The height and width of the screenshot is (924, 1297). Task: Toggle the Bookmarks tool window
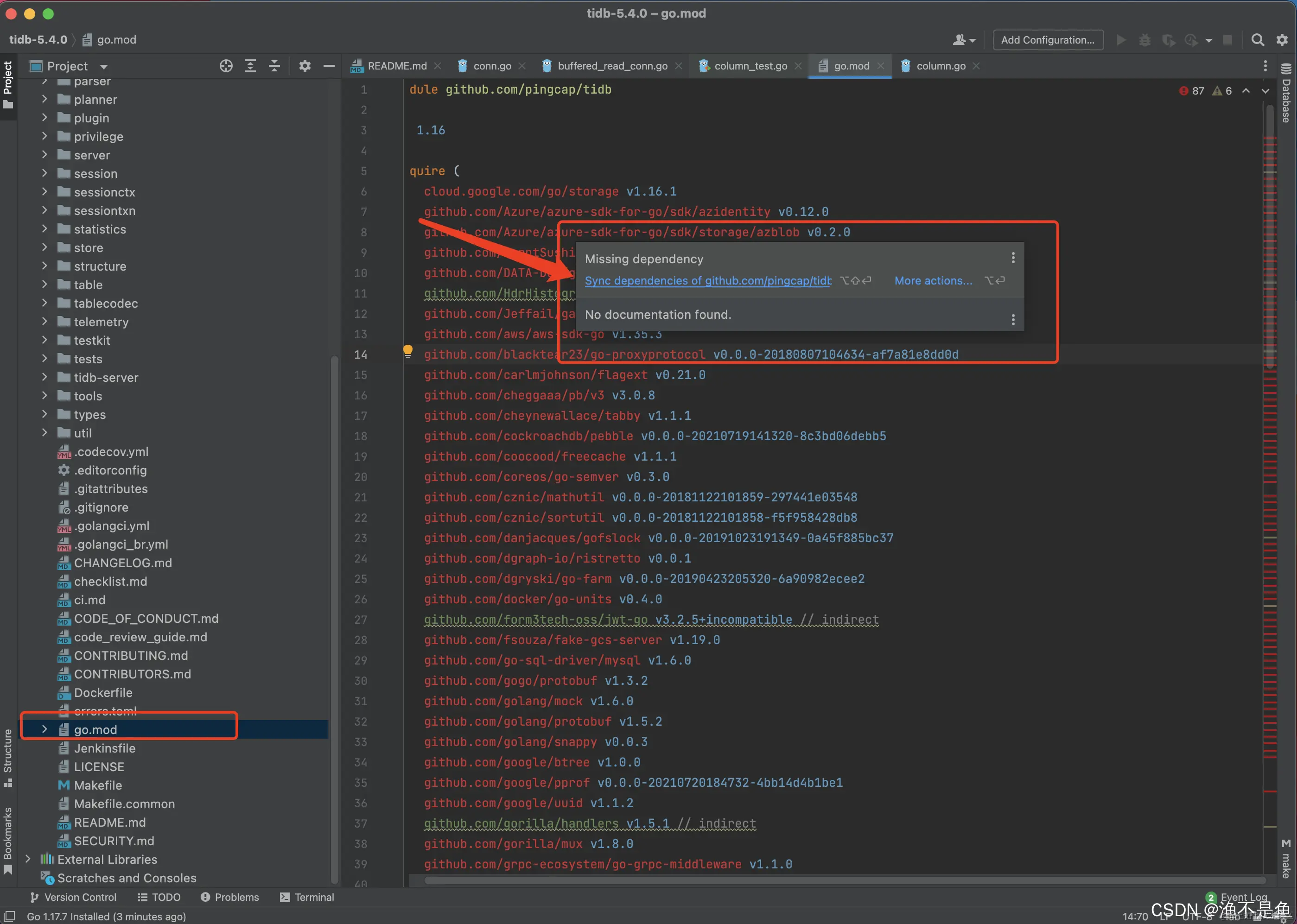click(x=8, y=839)
